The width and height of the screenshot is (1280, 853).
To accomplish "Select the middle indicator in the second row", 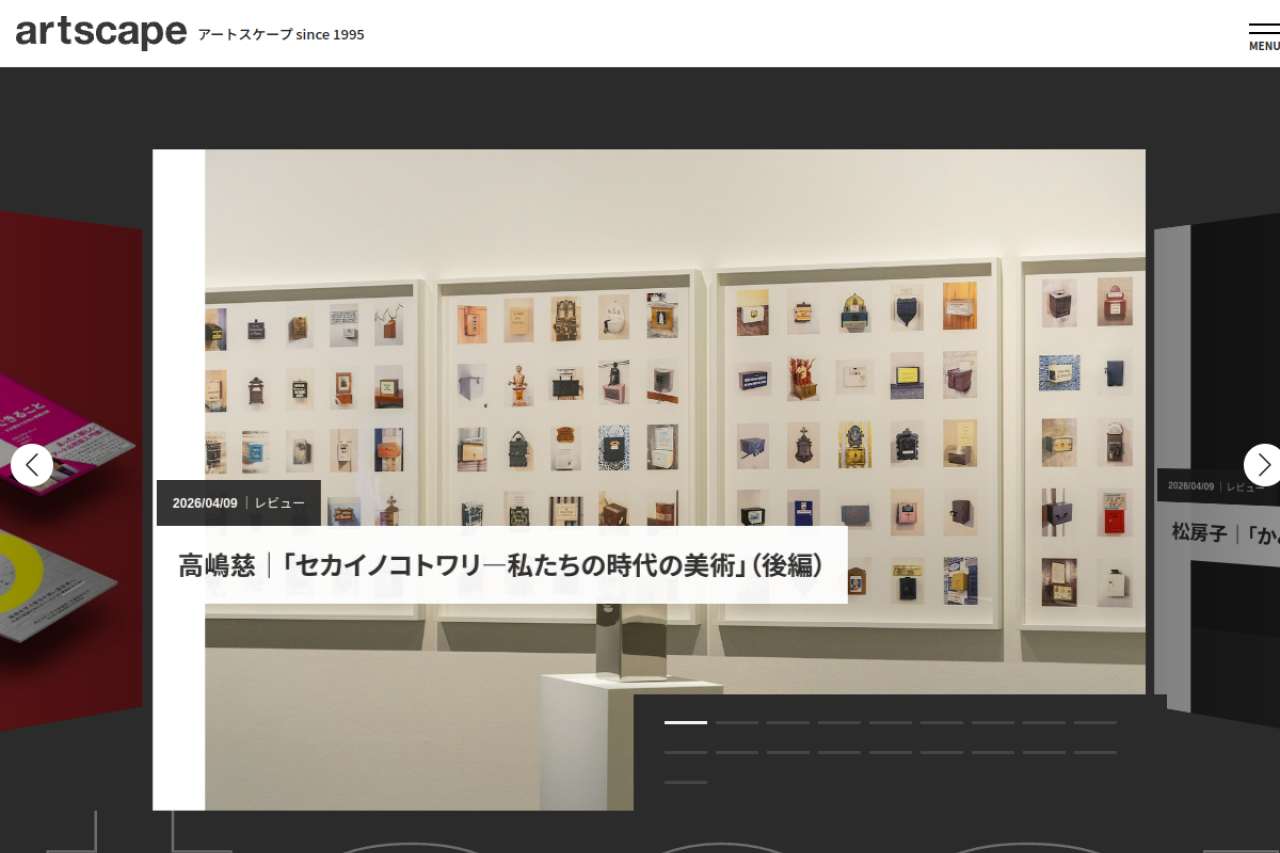I will 890,752.
